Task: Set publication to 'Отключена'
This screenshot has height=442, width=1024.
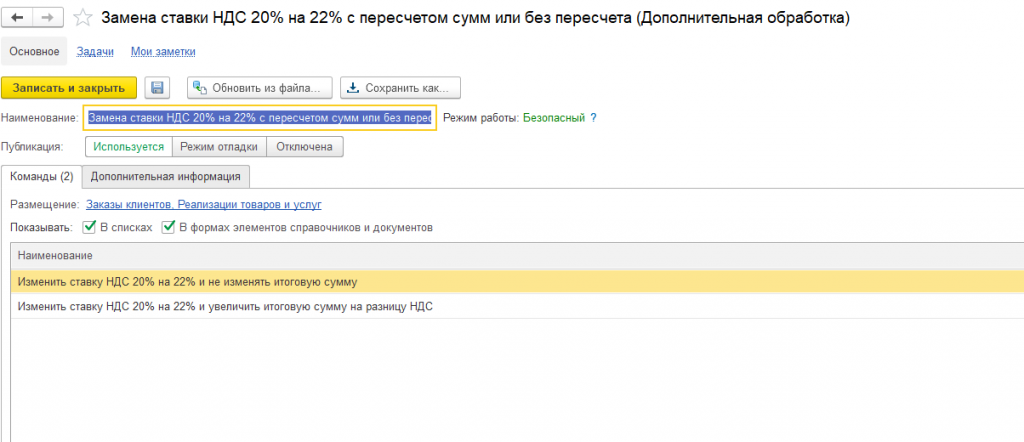Action: (304, 147)
